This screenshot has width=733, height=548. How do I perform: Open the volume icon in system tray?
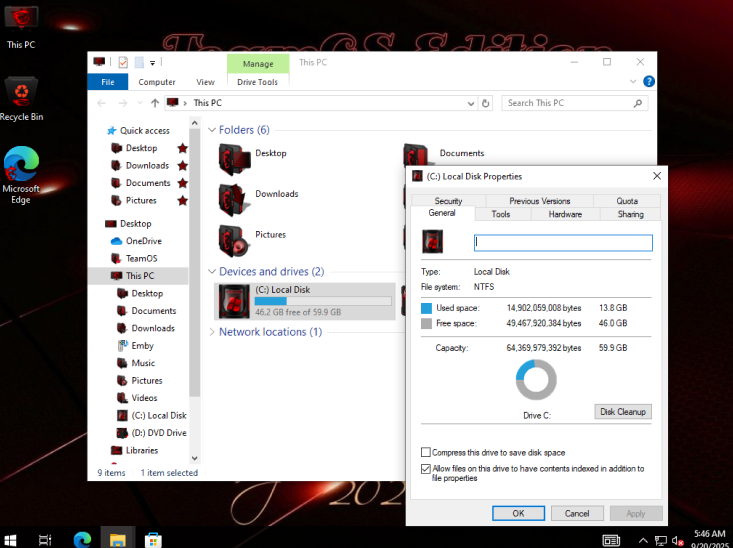point(677,541)
